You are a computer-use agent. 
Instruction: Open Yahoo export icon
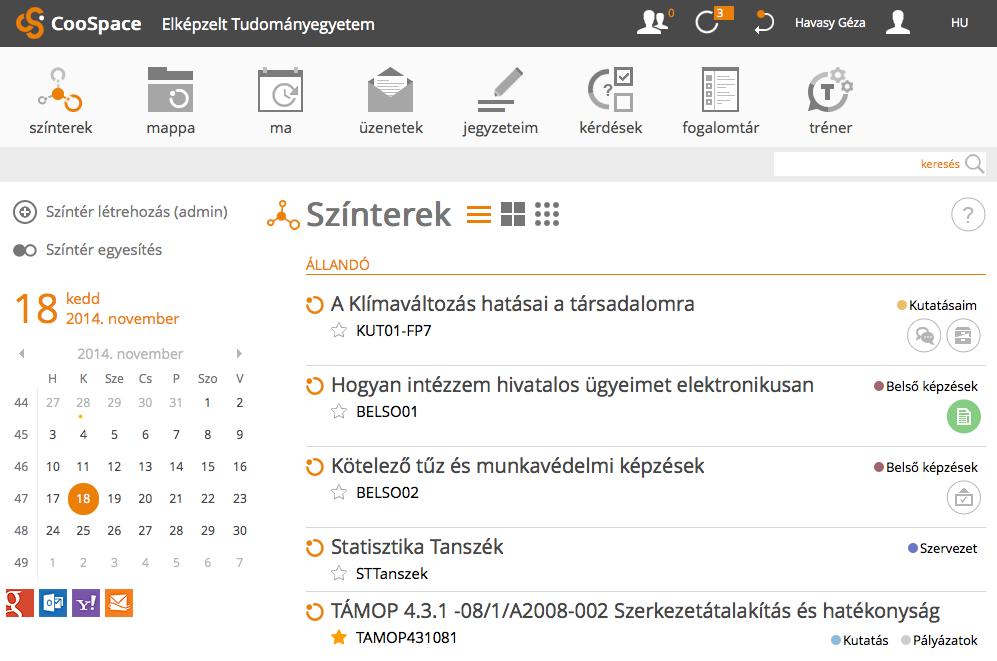pyautogui.click(x=86, y=603)
